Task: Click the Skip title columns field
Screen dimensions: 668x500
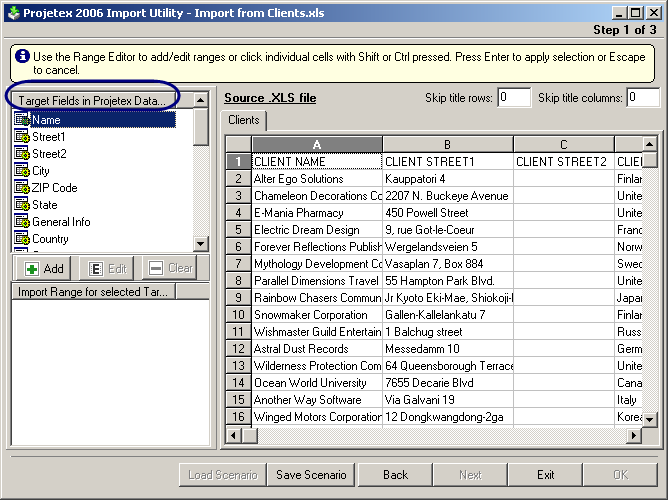Action: pos(643,98)
